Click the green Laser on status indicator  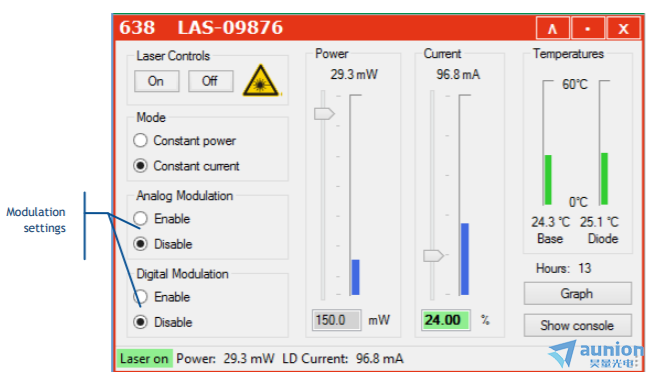coord(144,359)
